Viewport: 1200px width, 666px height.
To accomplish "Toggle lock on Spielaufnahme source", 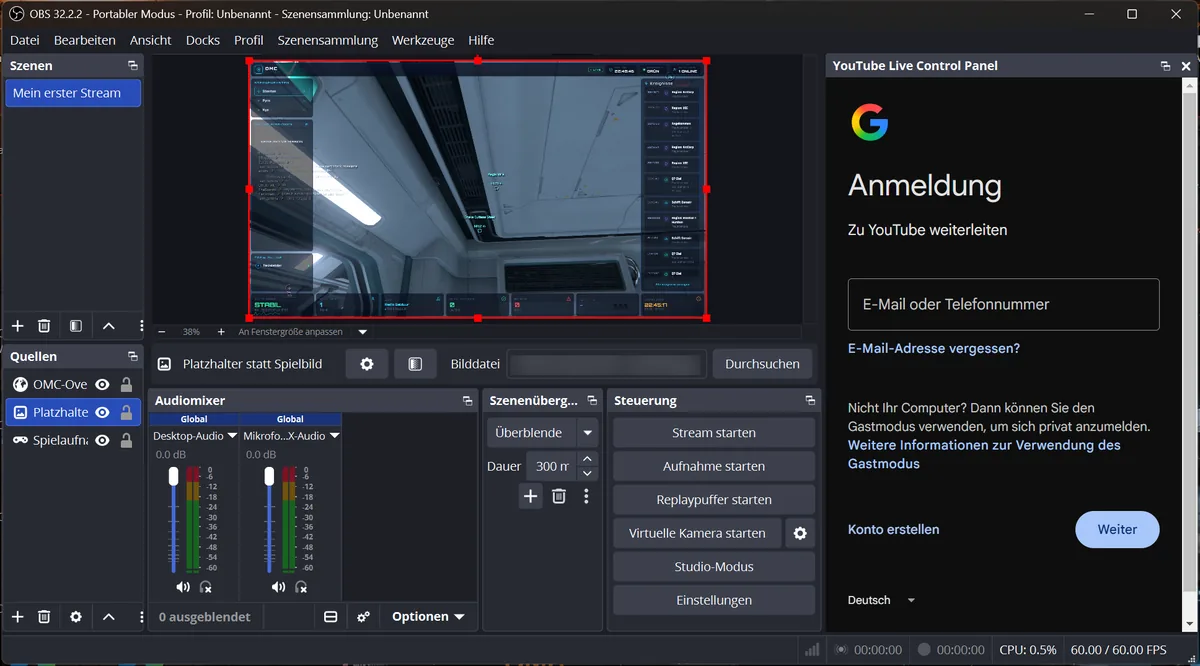I will pyautogui.click(x=126, y=440).
